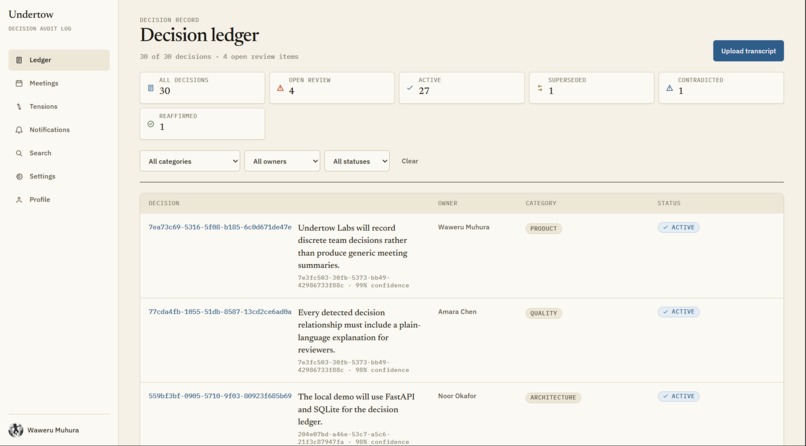Click the PRODUCT category tag
Viewport: 806px width, 446px height.
pos(543,229)
